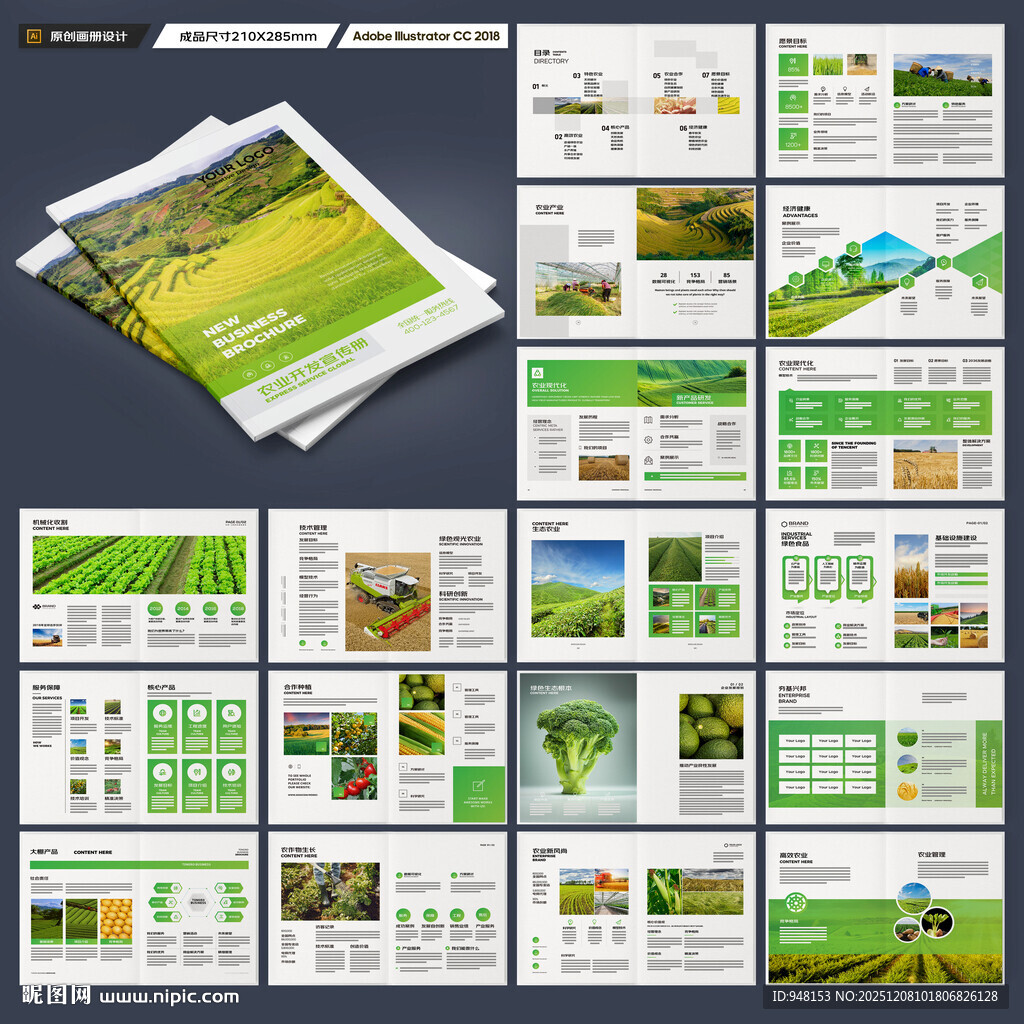1024x1024 pixels.
Task: Open the greenhouse workers photo
Action: [x=578, y=289]
